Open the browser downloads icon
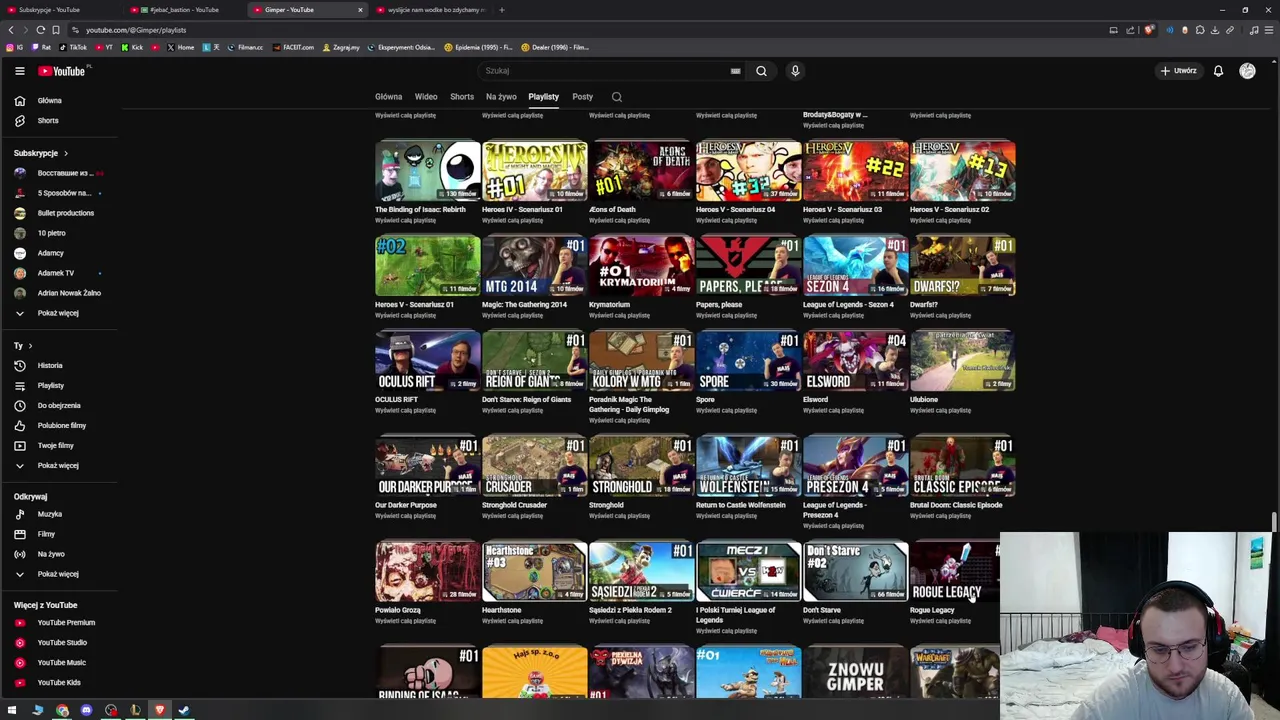Viewport: 1280px width, 720px height. pos(1215,30)
